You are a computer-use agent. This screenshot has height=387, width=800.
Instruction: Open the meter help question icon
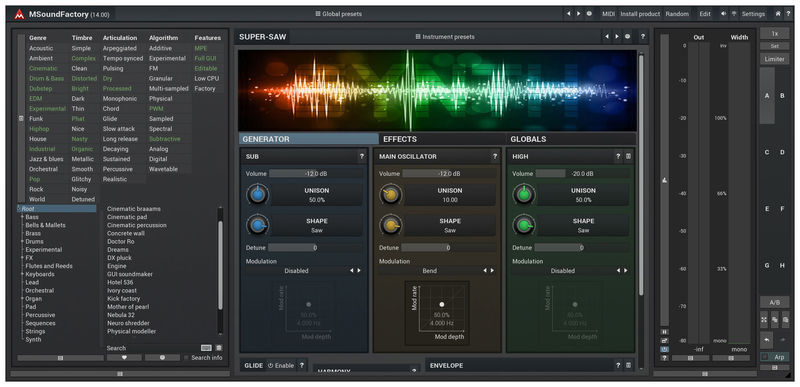[x=664, y=358]
